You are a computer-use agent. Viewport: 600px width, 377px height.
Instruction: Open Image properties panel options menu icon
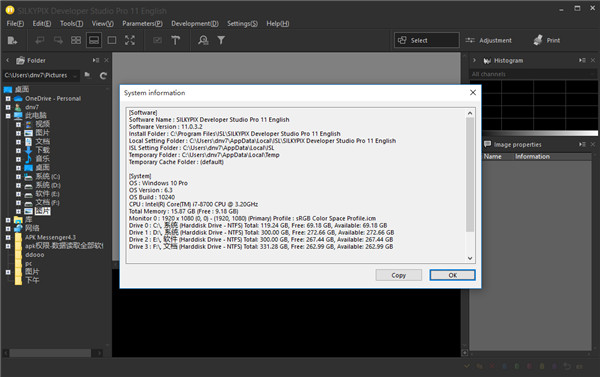point(582,144)
